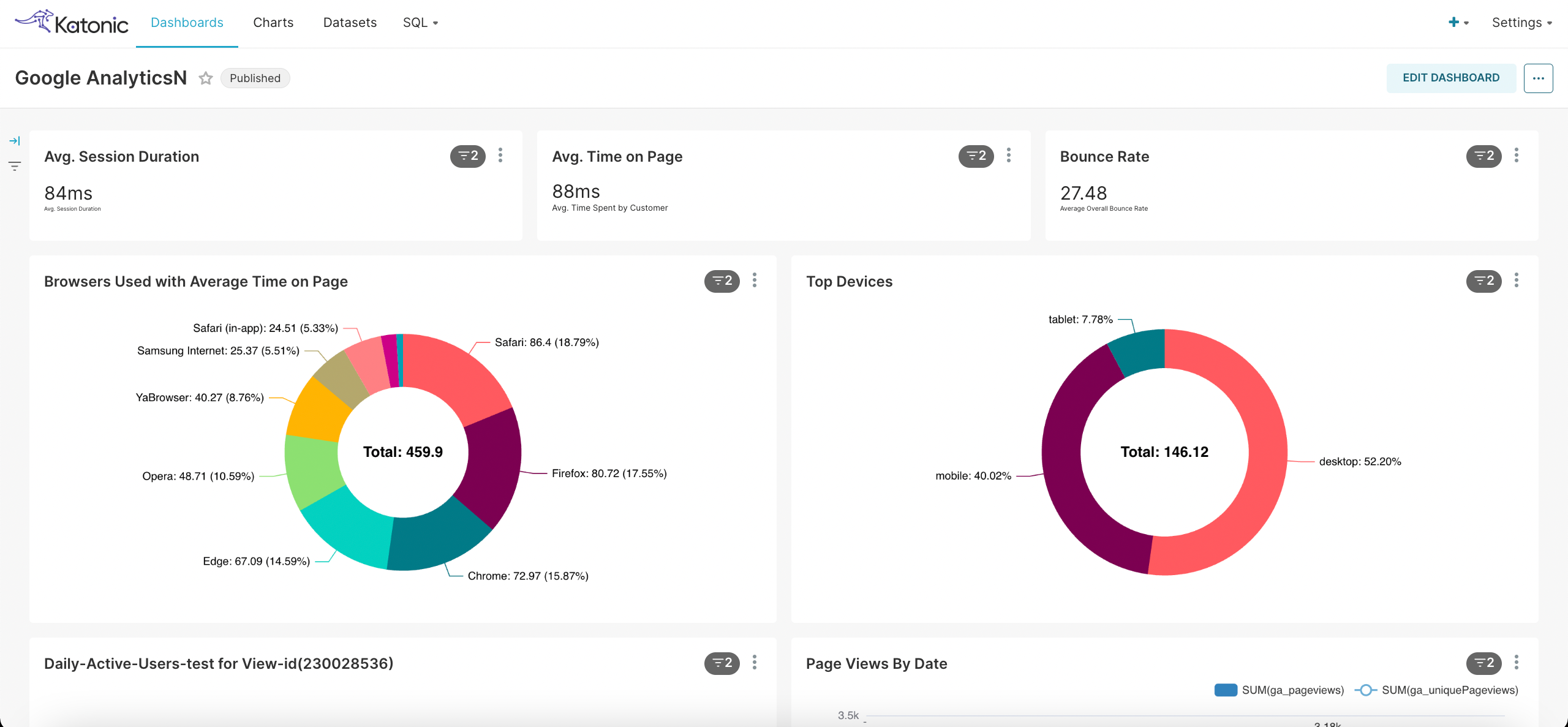This screenshot has height=727, width=1568.
Task: Click the 'Average Overall Bounce Rate' subtitle
Action: click(x=1104, y=209)
